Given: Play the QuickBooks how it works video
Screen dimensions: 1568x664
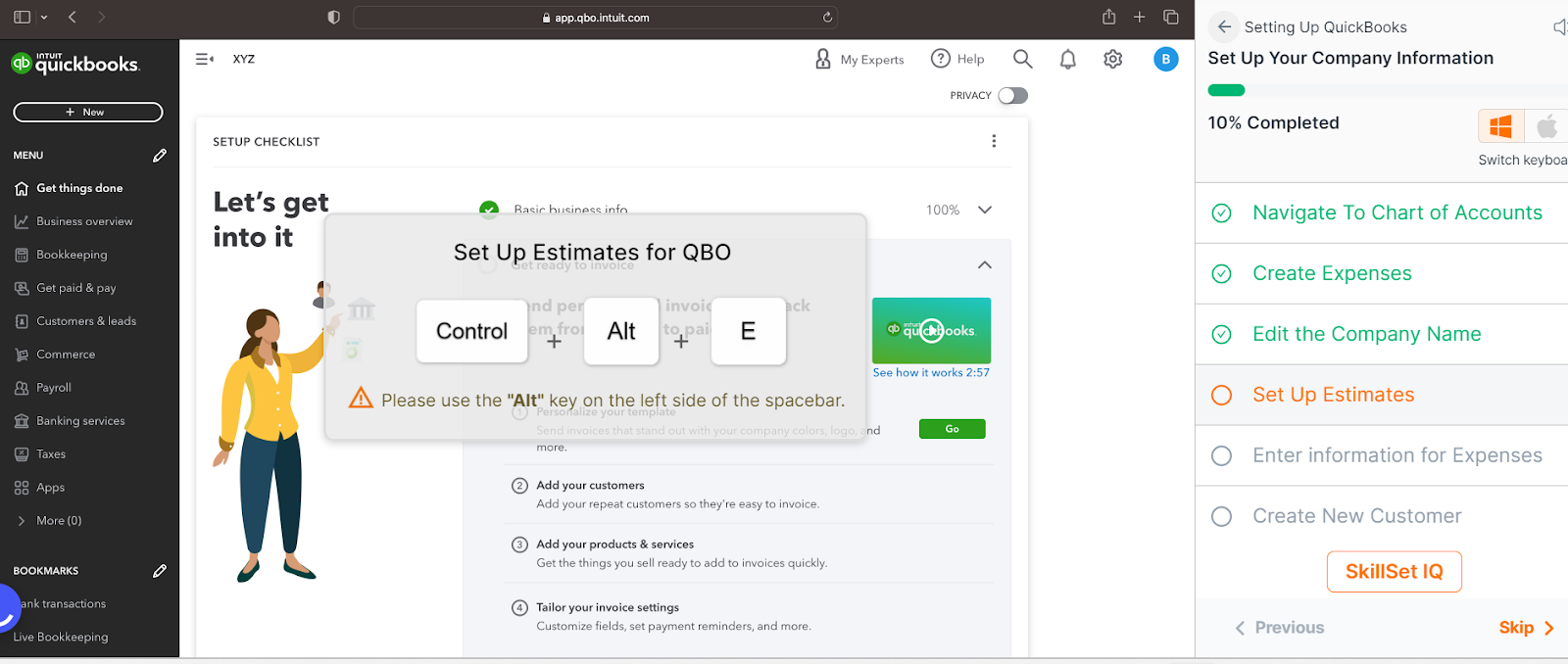Looking at the screenshot, I should pyautogui.click(x=931, y=330).
